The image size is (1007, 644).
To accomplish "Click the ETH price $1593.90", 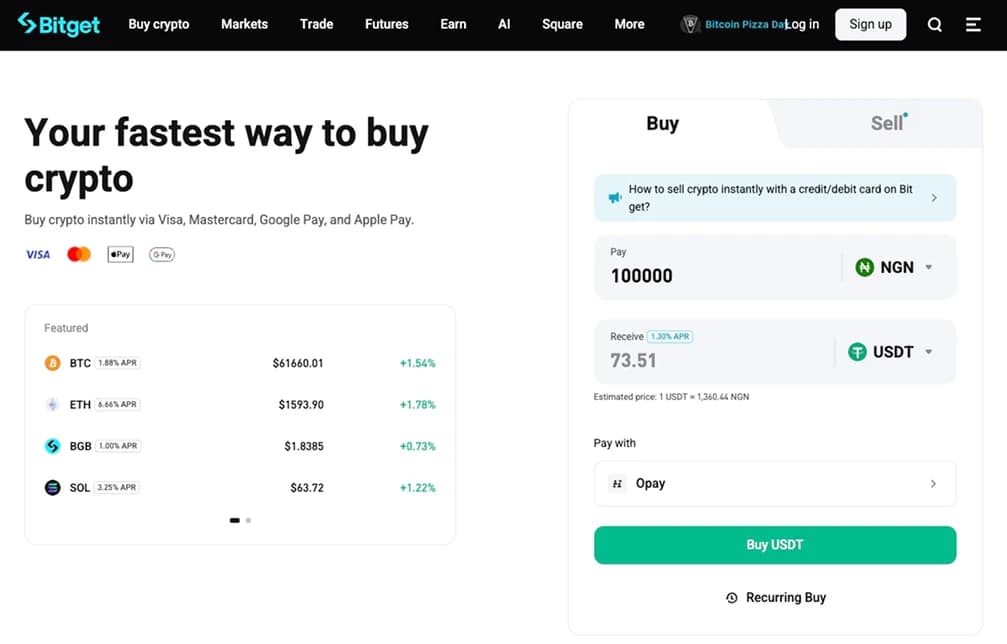I will [301, 405].
